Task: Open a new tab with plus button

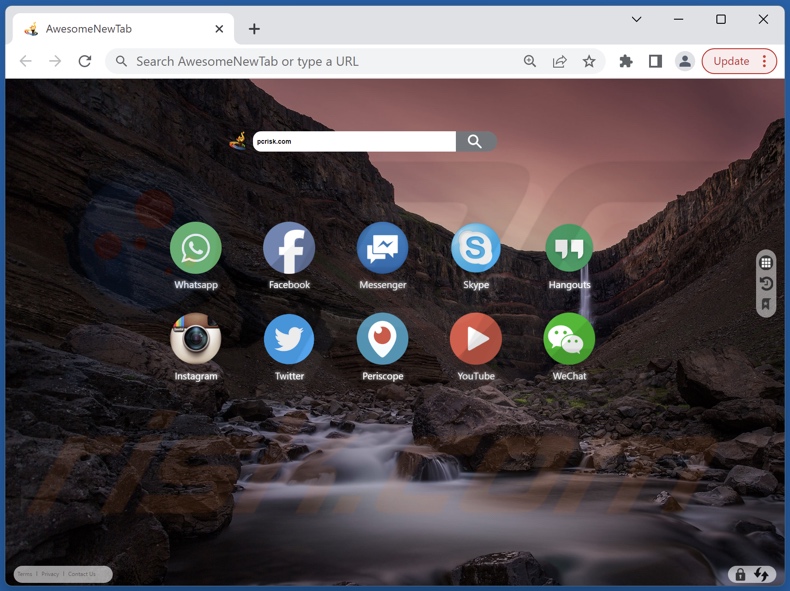Action: 254,29
